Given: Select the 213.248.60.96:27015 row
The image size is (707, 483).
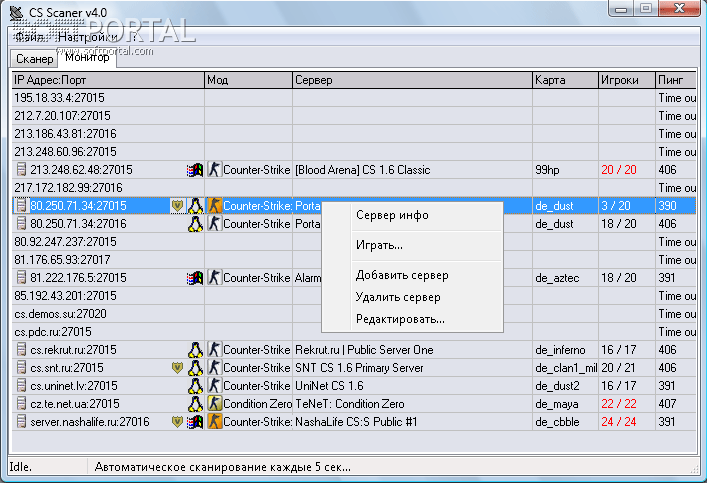Looking at the screenshot, I should 354,152.
